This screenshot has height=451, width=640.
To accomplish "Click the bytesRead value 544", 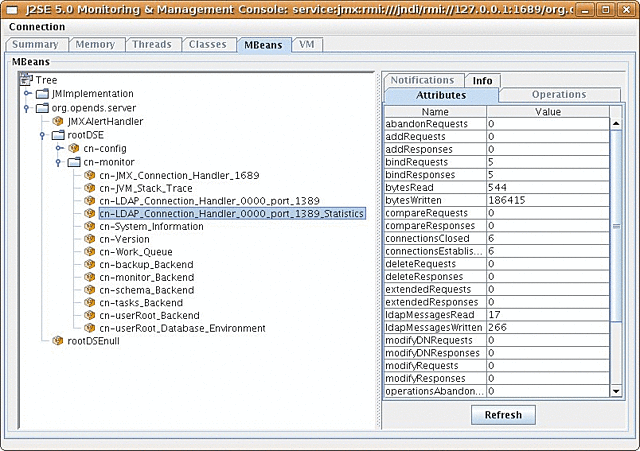I will 548,187.
